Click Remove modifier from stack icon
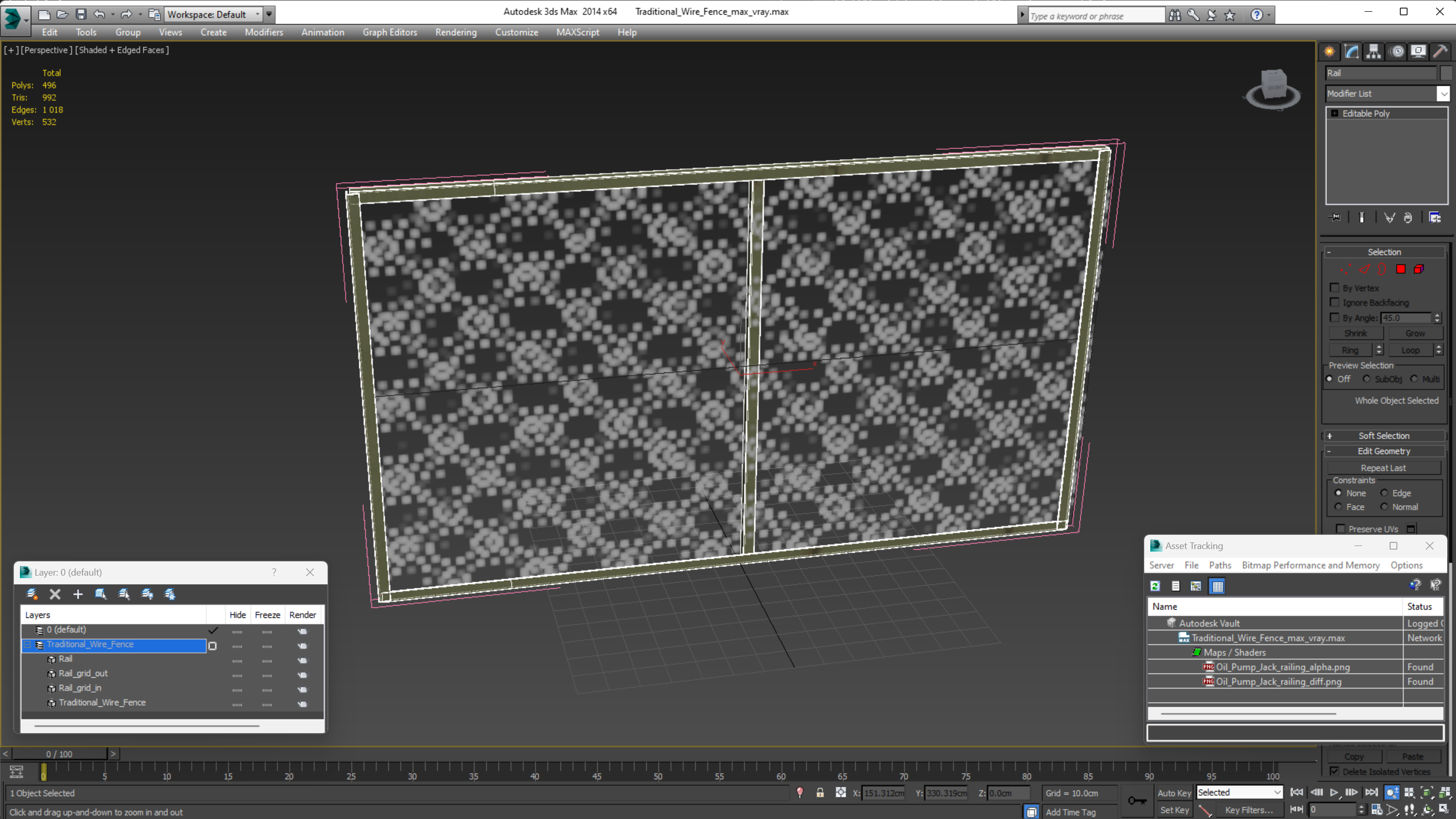Image resolution: width=1456 pixels, height=819 pixels. point(1408,217)
